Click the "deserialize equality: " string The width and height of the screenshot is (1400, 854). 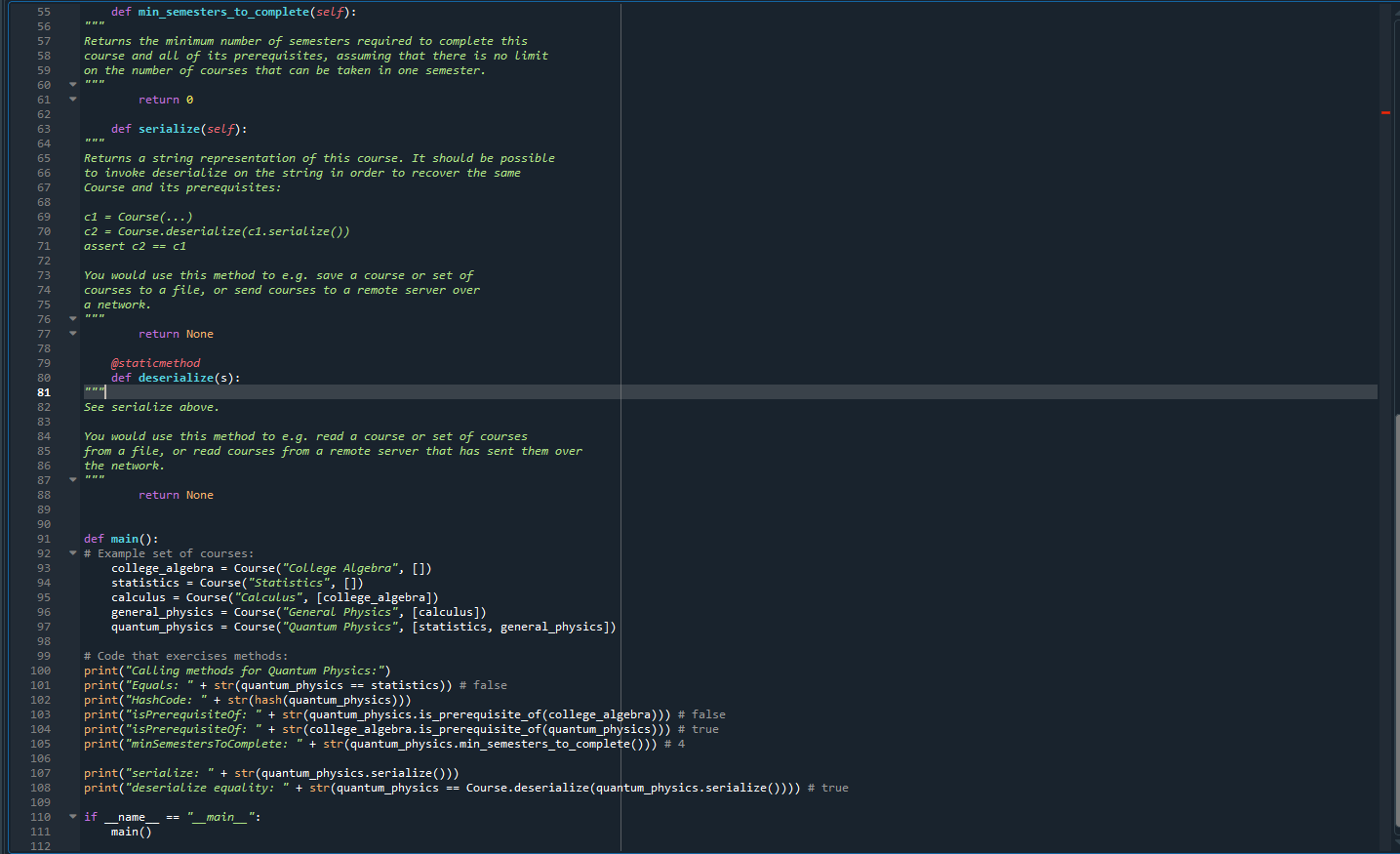click(207, 788)
